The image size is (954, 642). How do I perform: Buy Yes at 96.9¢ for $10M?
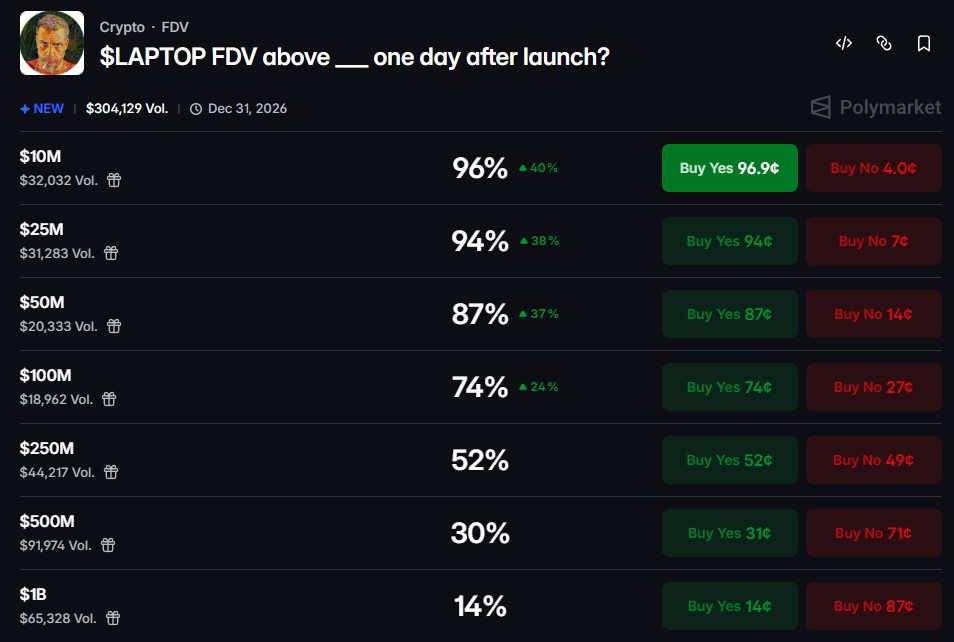tap(729, 168)
